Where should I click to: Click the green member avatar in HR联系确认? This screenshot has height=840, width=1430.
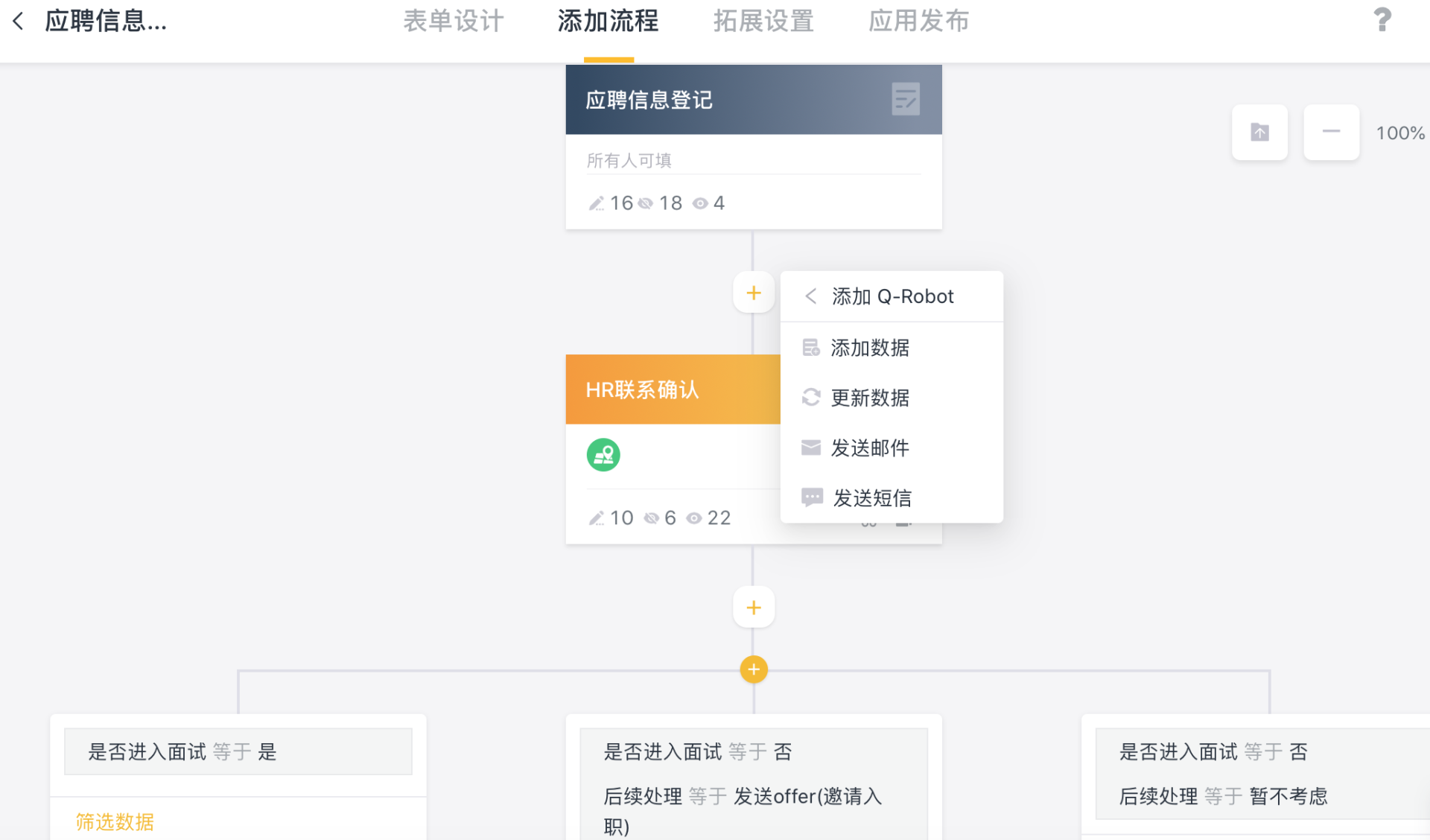click(x=603, y=454)
